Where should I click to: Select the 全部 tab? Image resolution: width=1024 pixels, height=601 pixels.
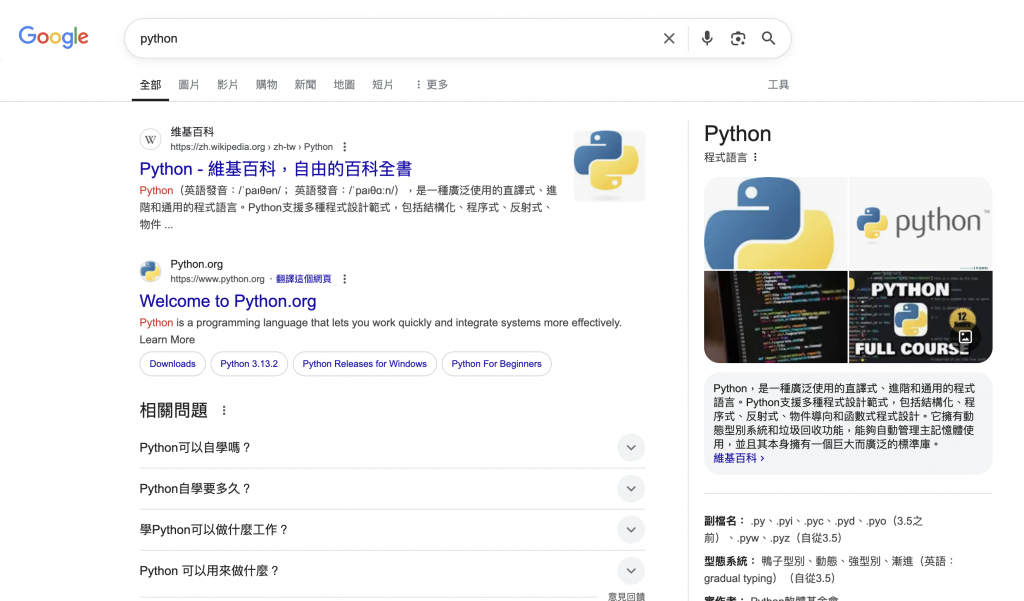click(150, 85)
